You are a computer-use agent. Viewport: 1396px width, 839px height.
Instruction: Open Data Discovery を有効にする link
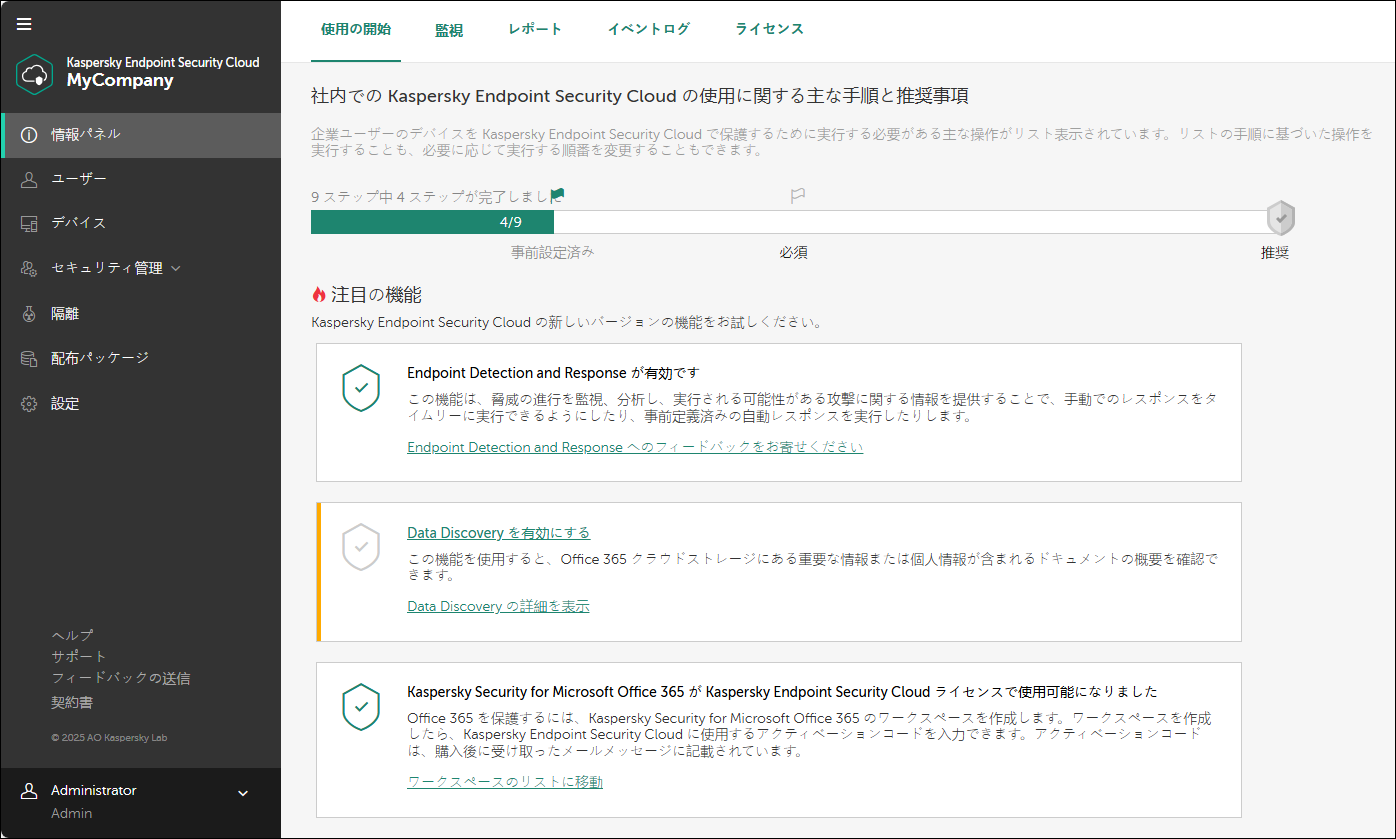tap(498, 532)
